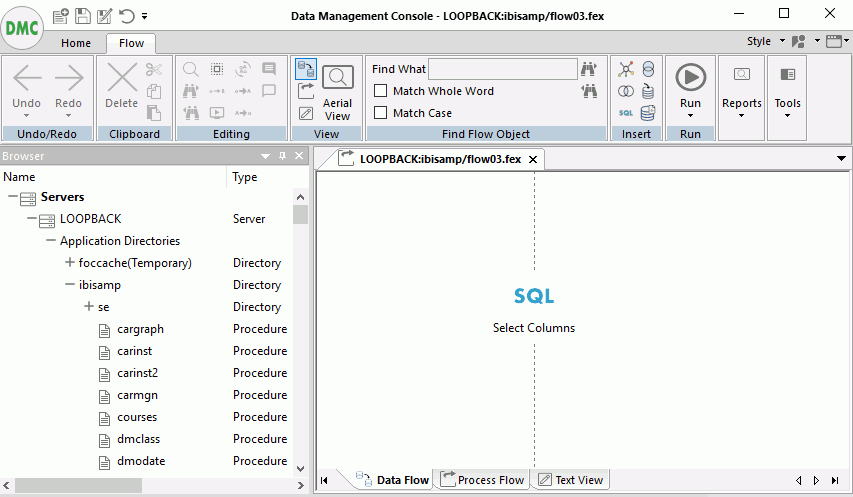
Task: Select the cargraph procedure
Action: coord(140,329)
